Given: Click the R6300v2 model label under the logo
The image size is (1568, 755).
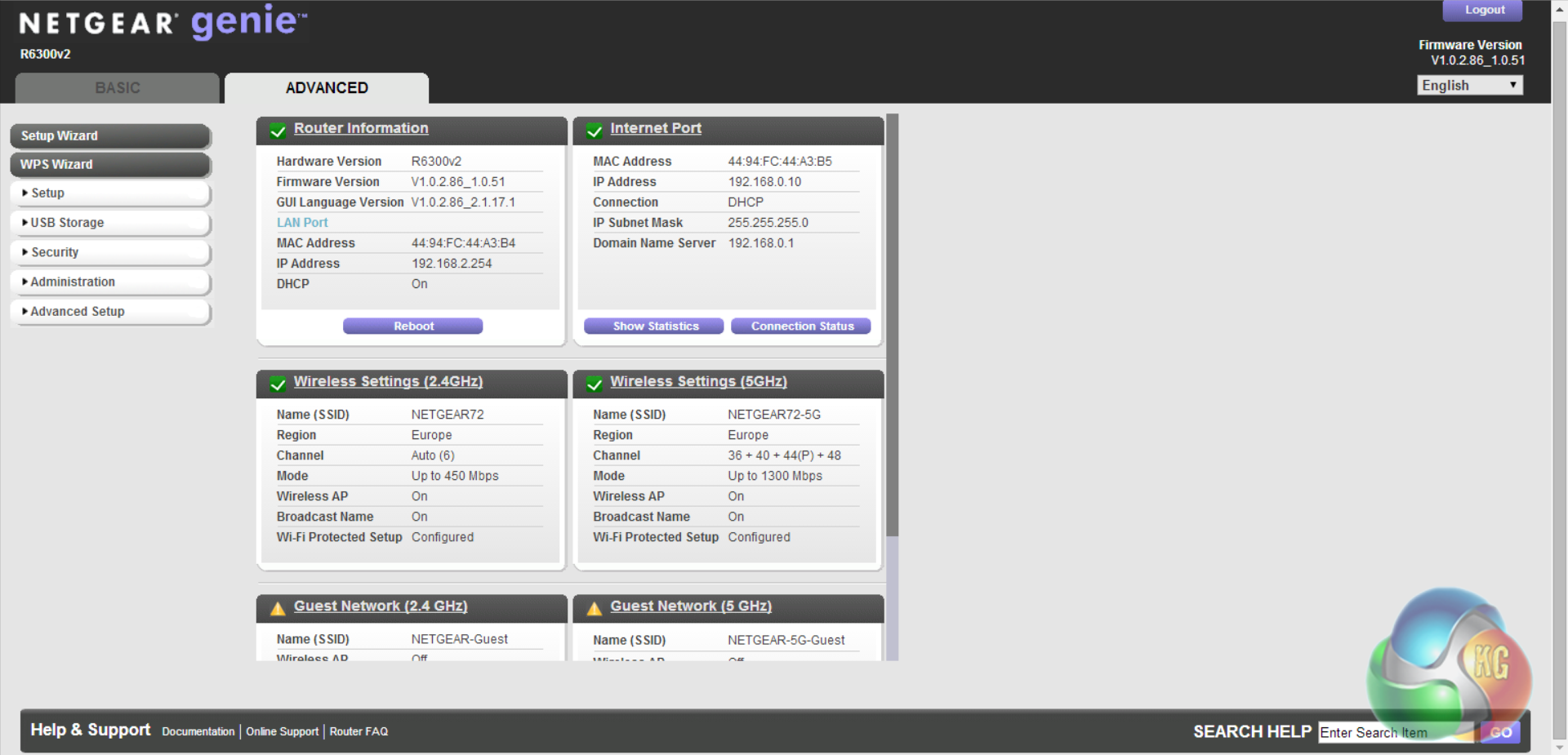Looking at the screenshot, I should point(45,54).
